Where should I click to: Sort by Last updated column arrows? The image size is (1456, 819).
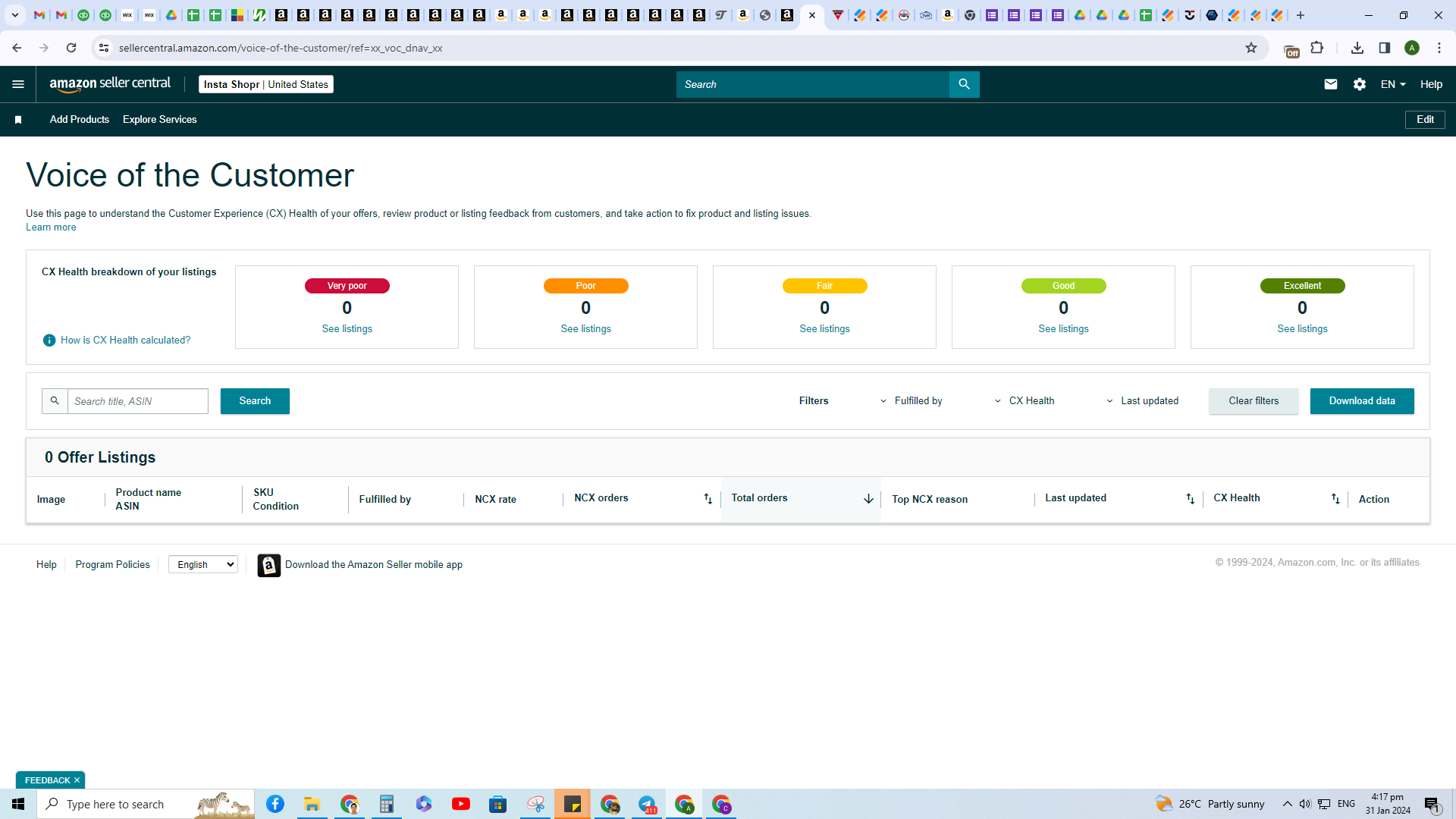click(1190, 499)
